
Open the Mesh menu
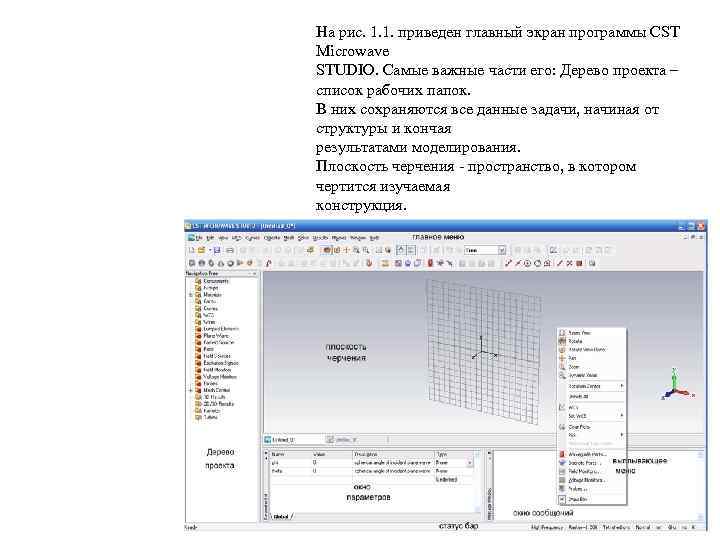[x=289, y=238]
